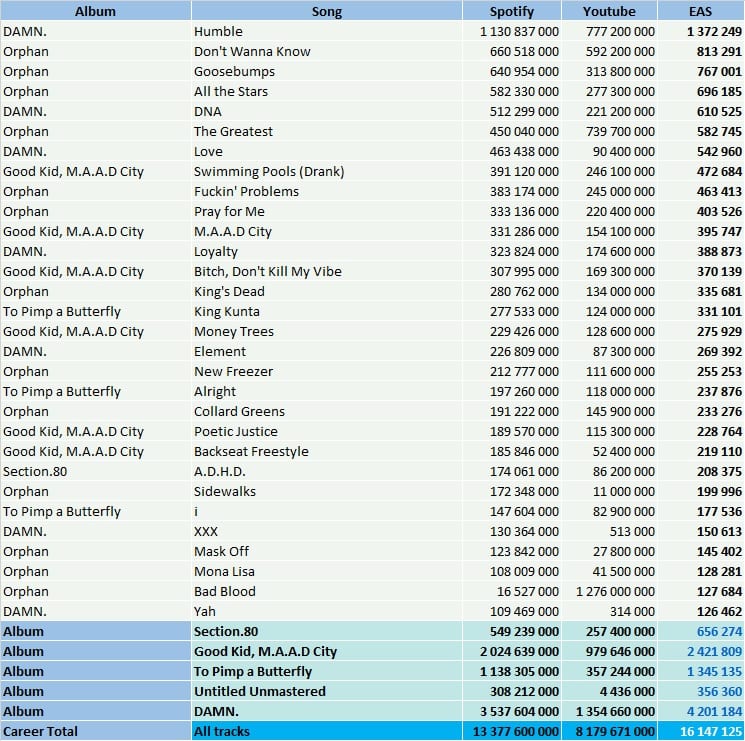Click the Fuckin' Problems cell
The height and width of the screenshot is (741, 745).
click(x=326, y=191)
